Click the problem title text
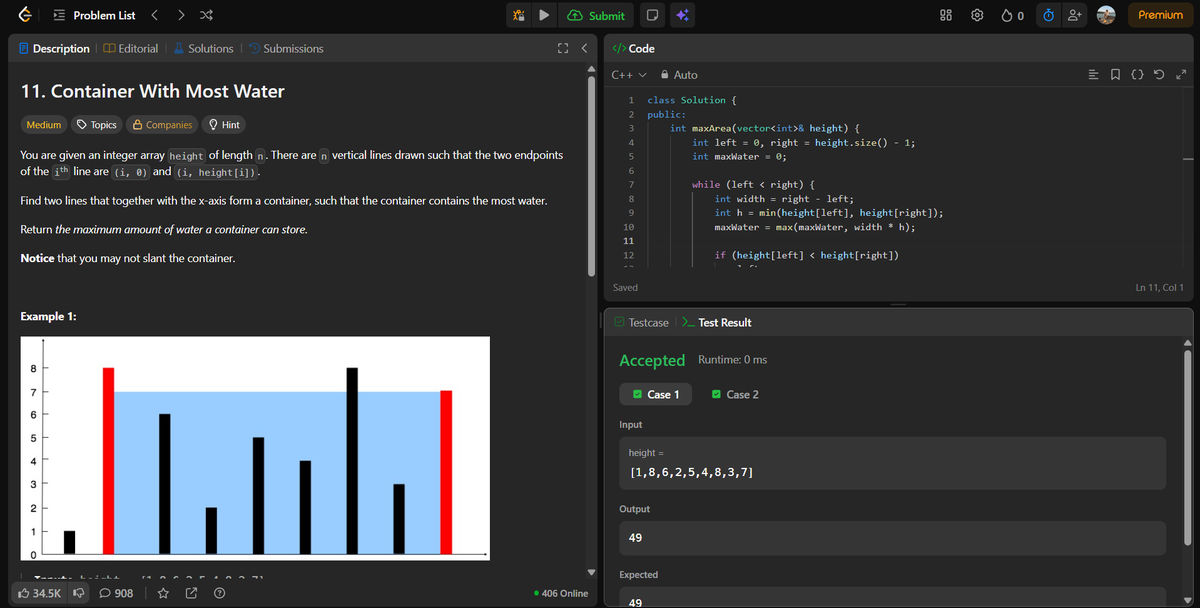1200x608 pixels. 152,91
